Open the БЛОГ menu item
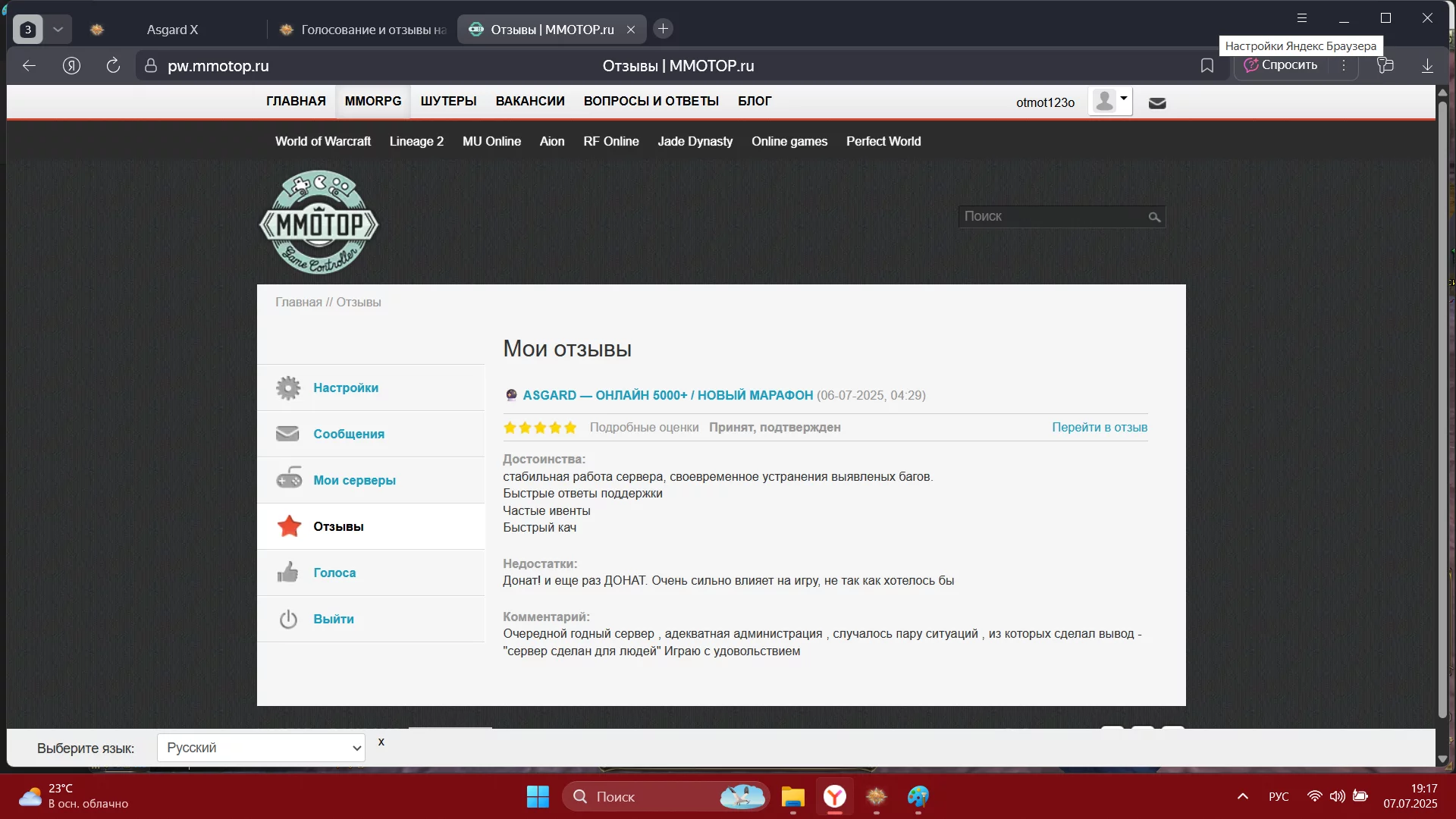 click(755, 102)
